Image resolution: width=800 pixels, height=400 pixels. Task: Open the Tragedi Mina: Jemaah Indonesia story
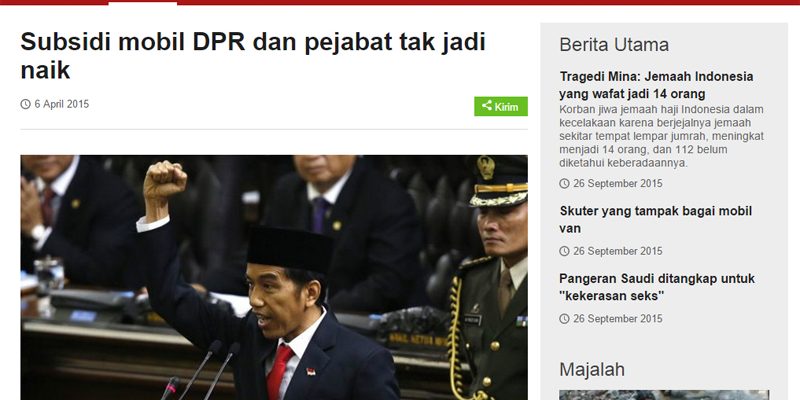coord(656,85)
